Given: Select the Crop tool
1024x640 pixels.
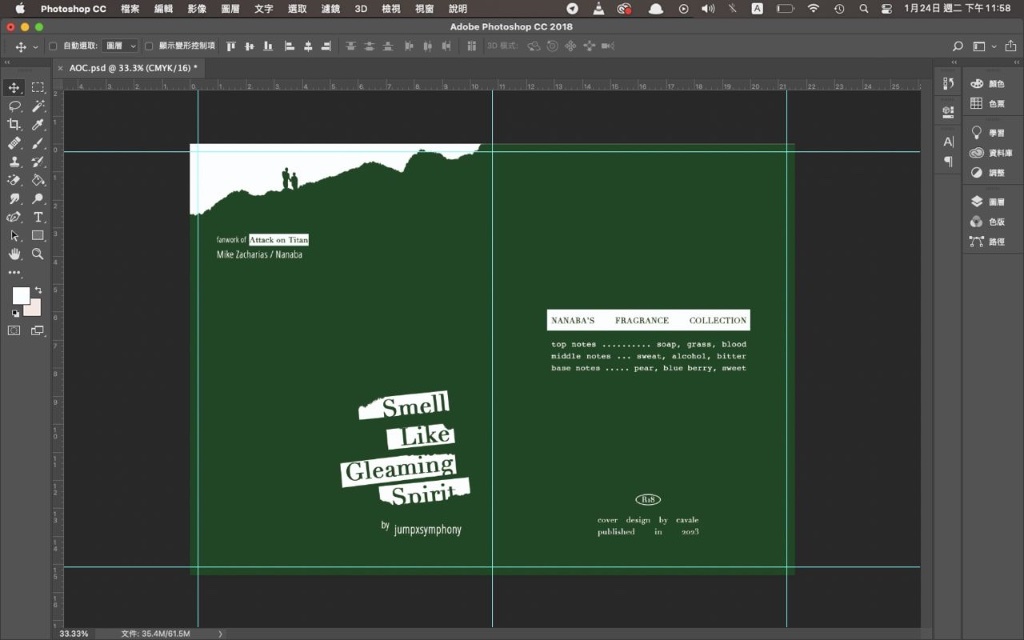Looking at the screenshot, I should click(x=14, y=124).
